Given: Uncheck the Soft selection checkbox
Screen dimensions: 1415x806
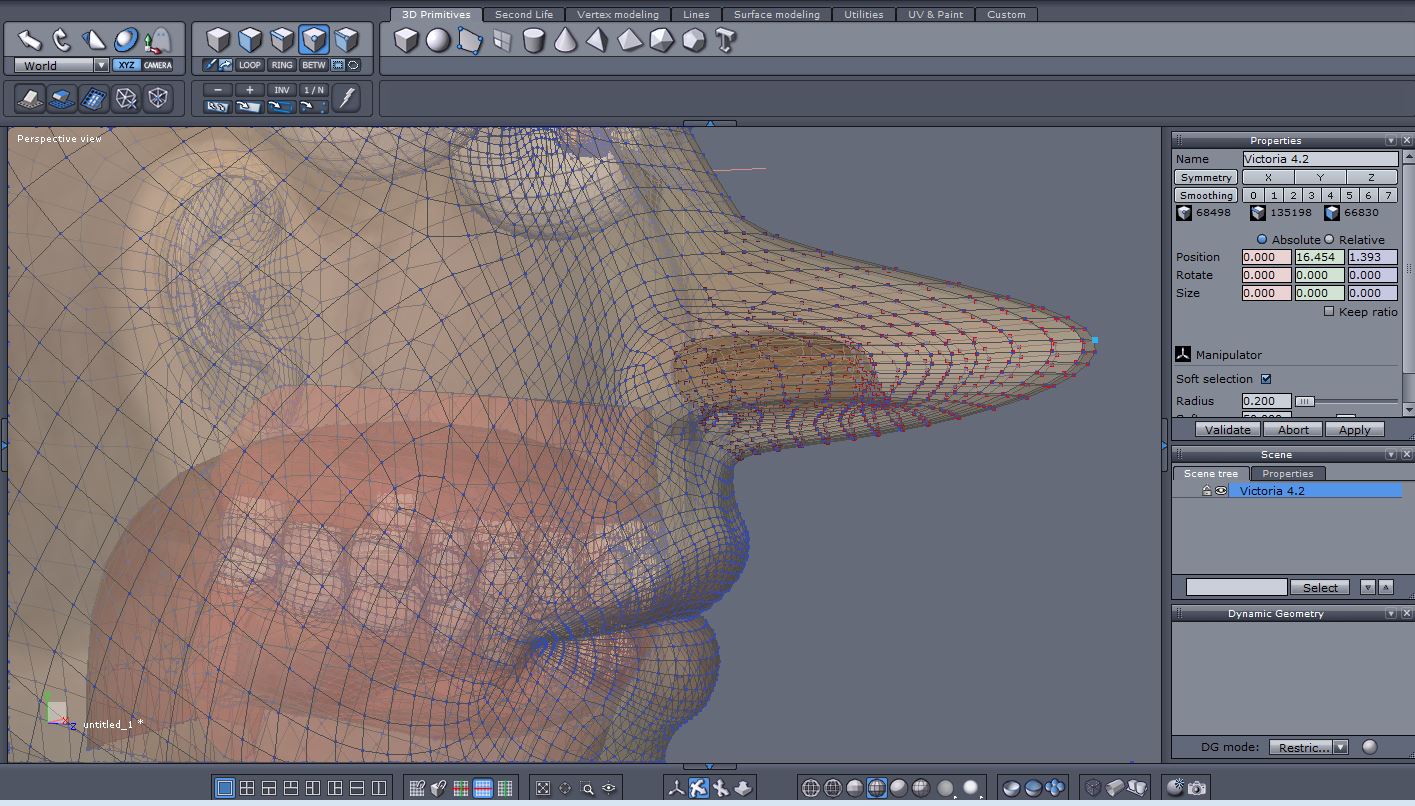Looking at the screenshot, I should pos(1266,379).
